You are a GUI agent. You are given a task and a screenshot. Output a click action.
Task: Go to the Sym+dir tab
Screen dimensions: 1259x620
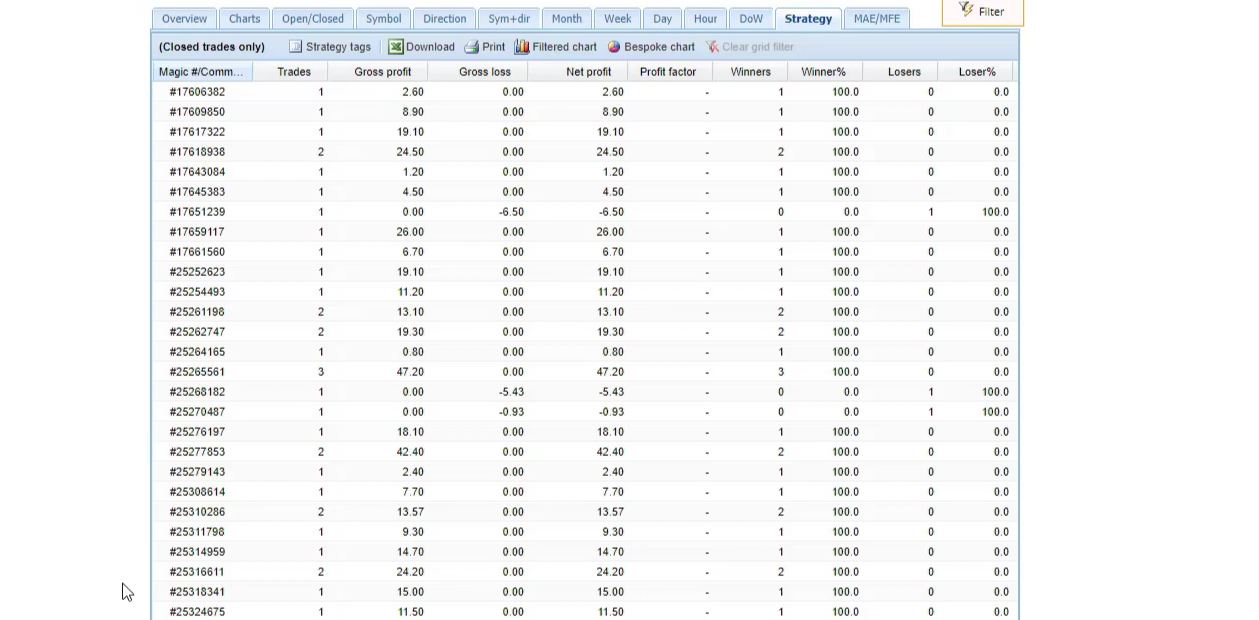pyautogui.click(x=509, y=19)
